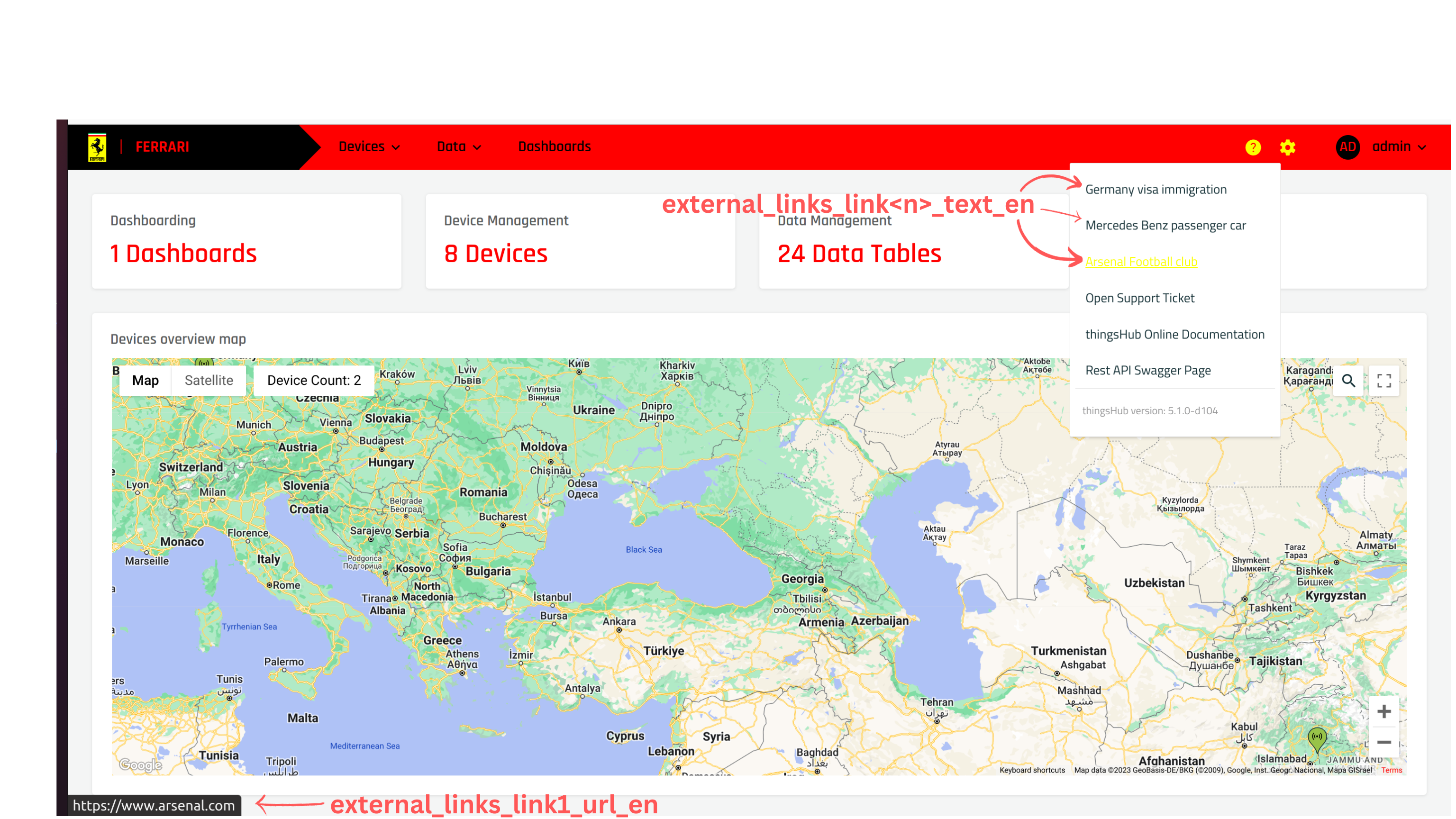
Task: Click the map search magnifier icon
Action: tap(1348, 381)
